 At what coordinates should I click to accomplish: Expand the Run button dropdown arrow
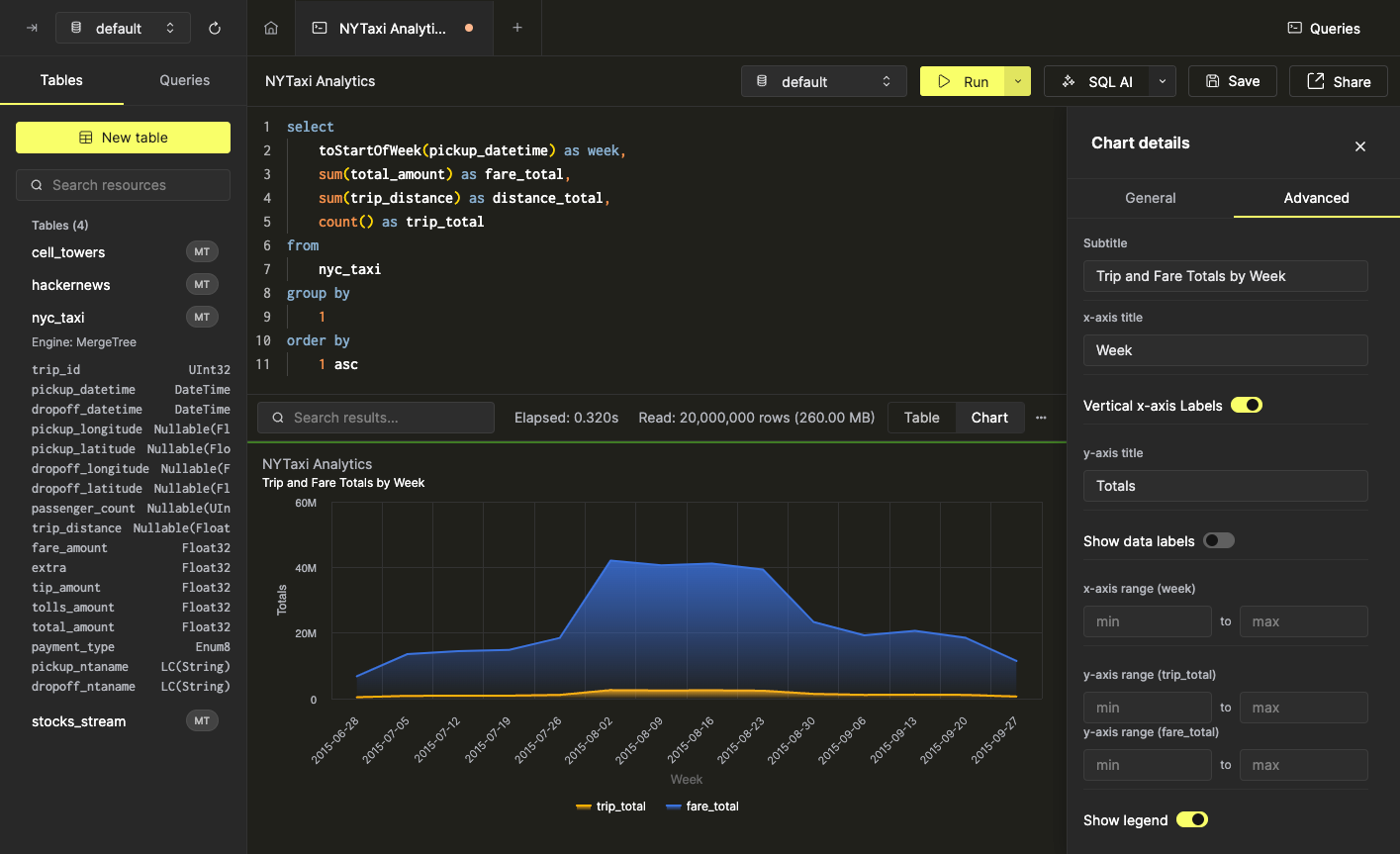pyautogui.click(x=1018, y=82)
